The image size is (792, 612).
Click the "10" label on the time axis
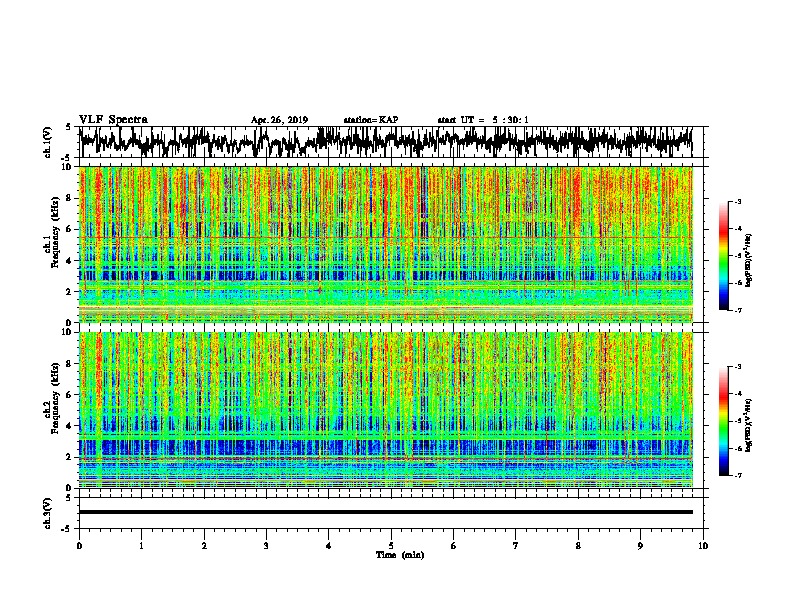pyautogui.click(x=703, y=546)
